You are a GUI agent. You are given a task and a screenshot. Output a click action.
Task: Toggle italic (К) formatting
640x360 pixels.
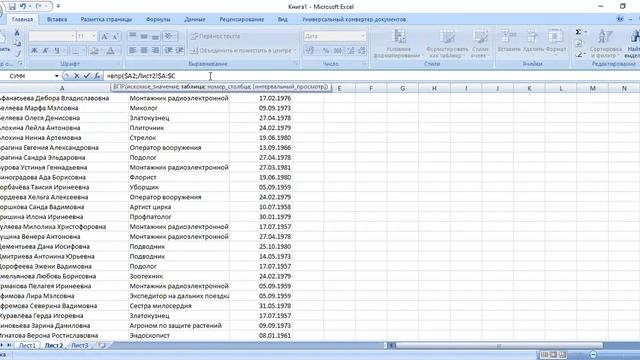click(46, 51)
